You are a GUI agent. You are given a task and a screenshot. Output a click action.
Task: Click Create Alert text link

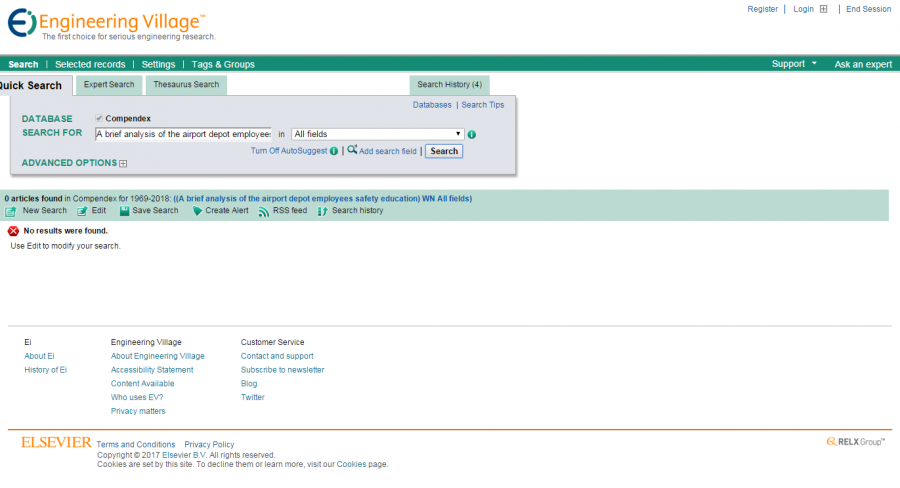[227, 211]
